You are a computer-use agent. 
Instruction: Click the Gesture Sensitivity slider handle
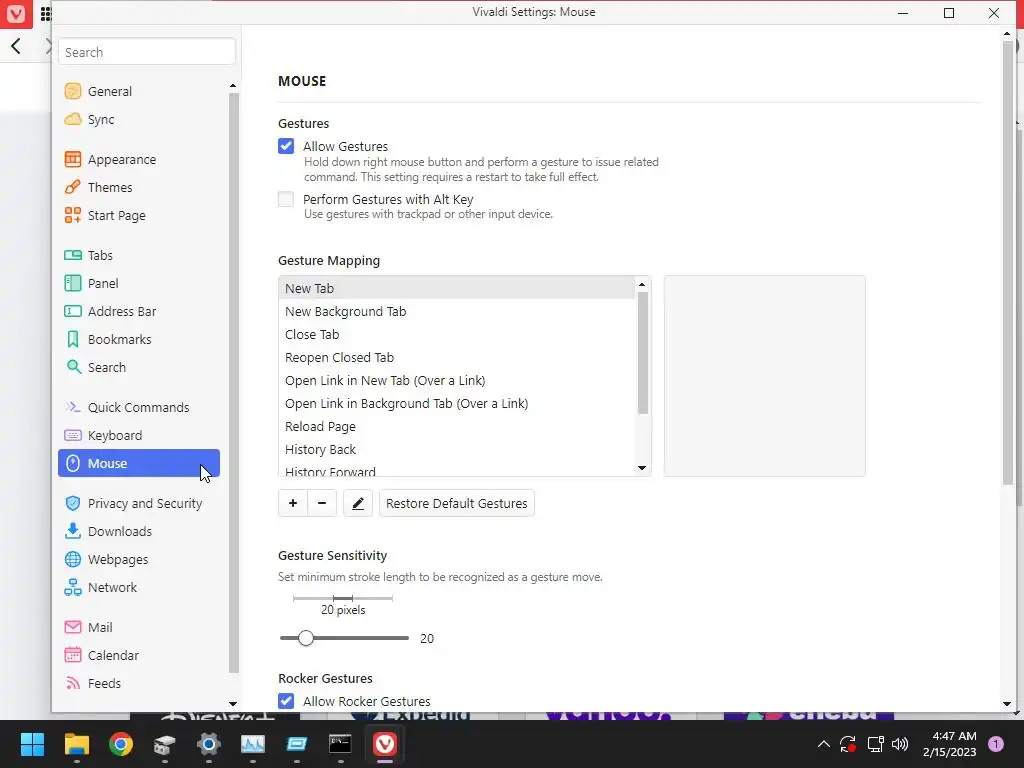pos(306,638)
